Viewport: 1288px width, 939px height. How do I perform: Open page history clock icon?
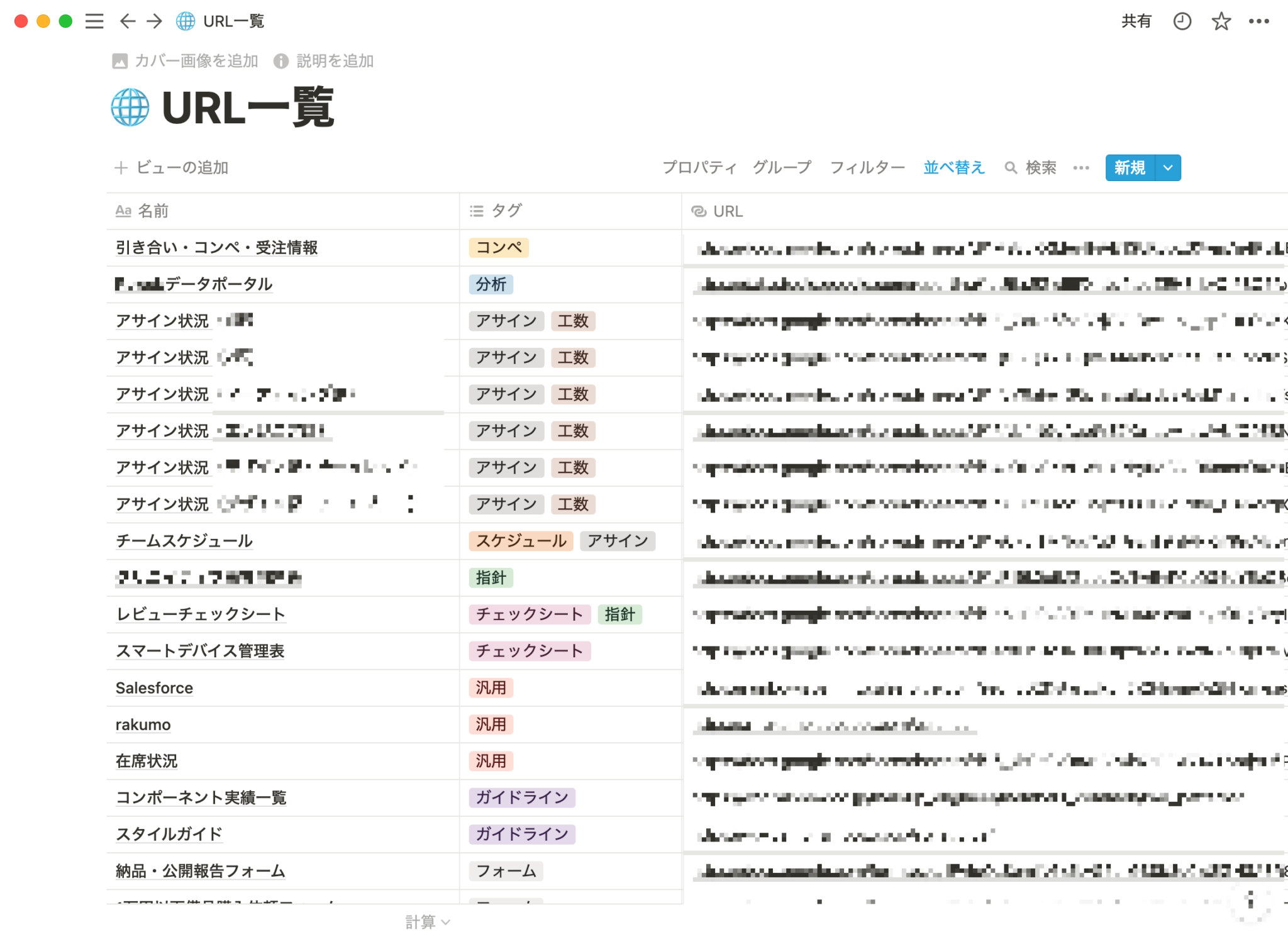(x=1182, y=21)
